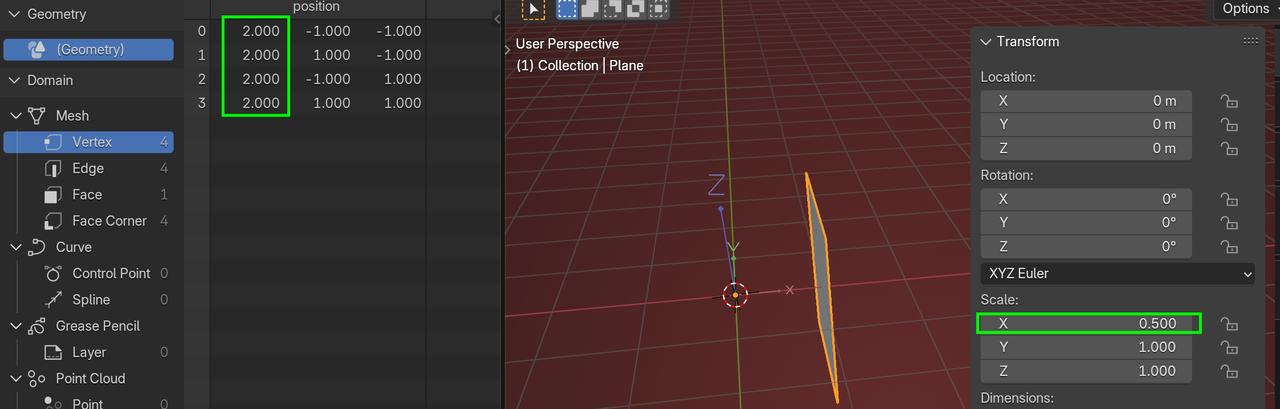Click the Layer domain icon
The height and width of the screenshot is (409, 1280).
click(54, 352)
